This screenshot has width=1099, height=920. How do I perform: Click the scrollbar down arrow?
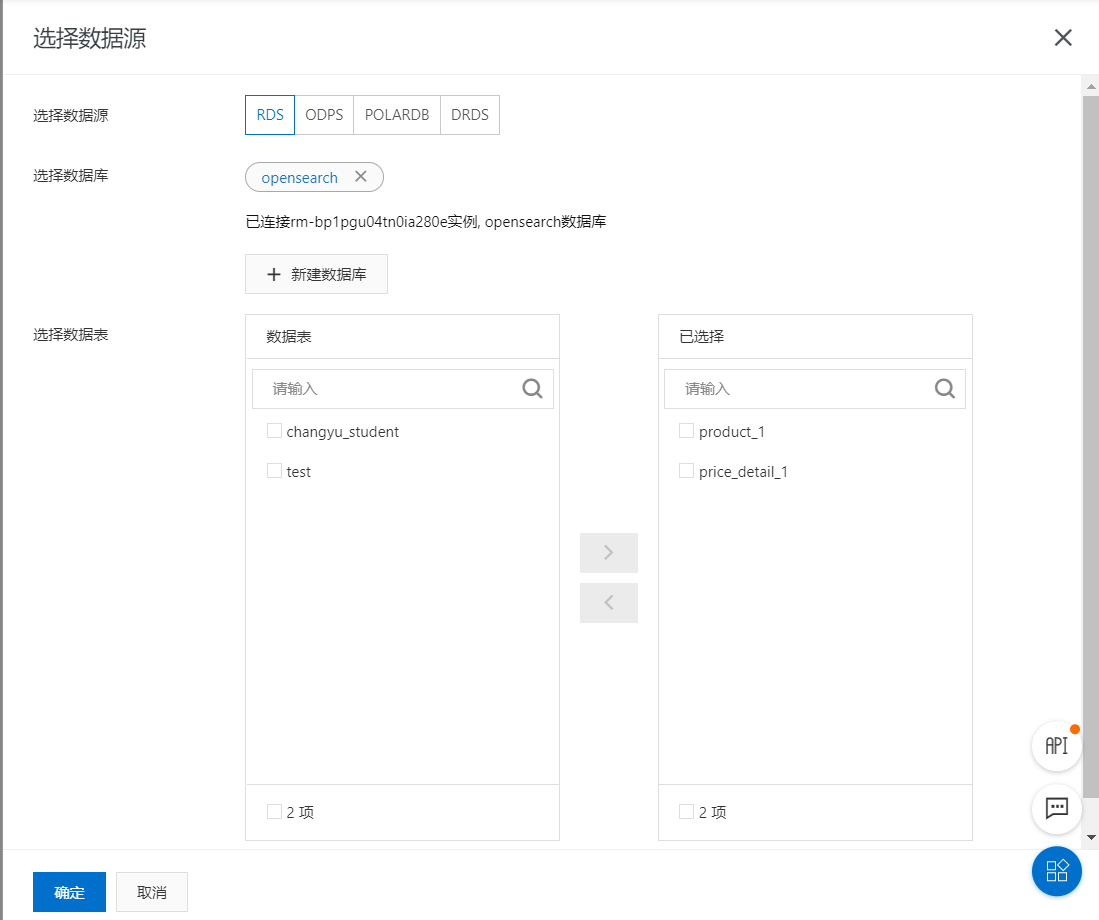pos(1091,837)
